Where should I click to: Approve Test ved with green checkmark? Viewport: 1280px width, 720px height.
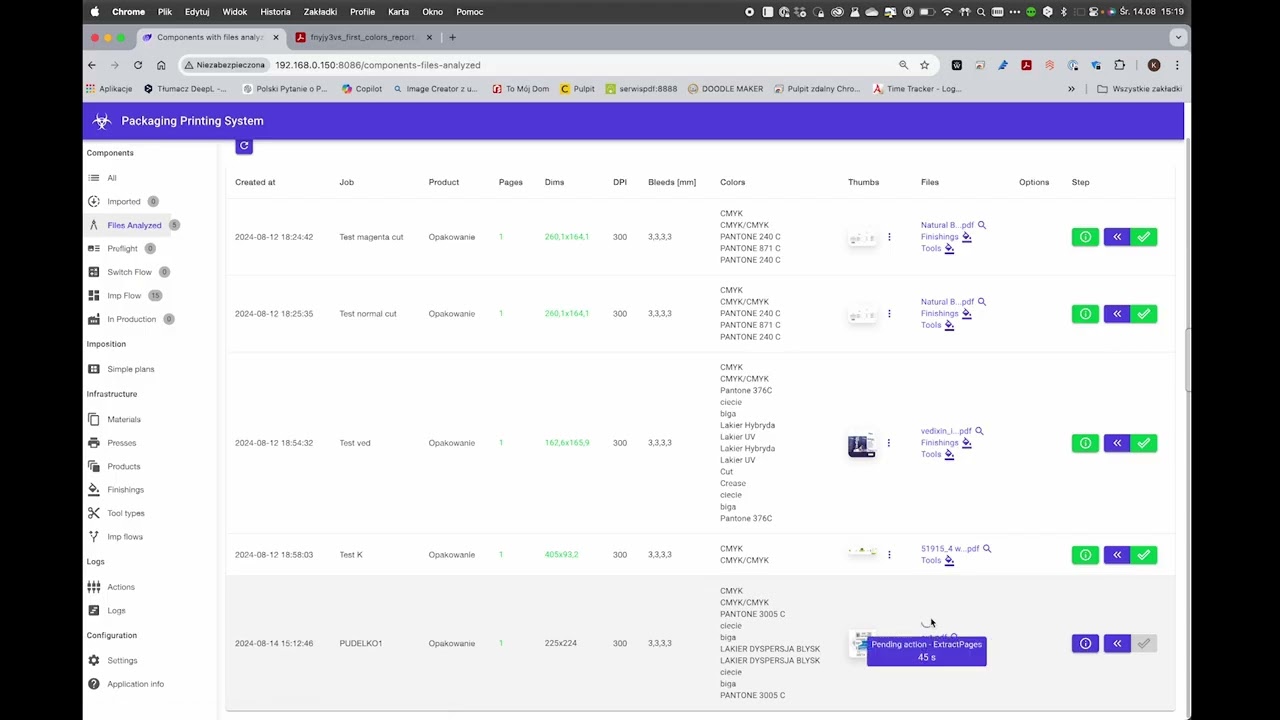[1144, 443]
